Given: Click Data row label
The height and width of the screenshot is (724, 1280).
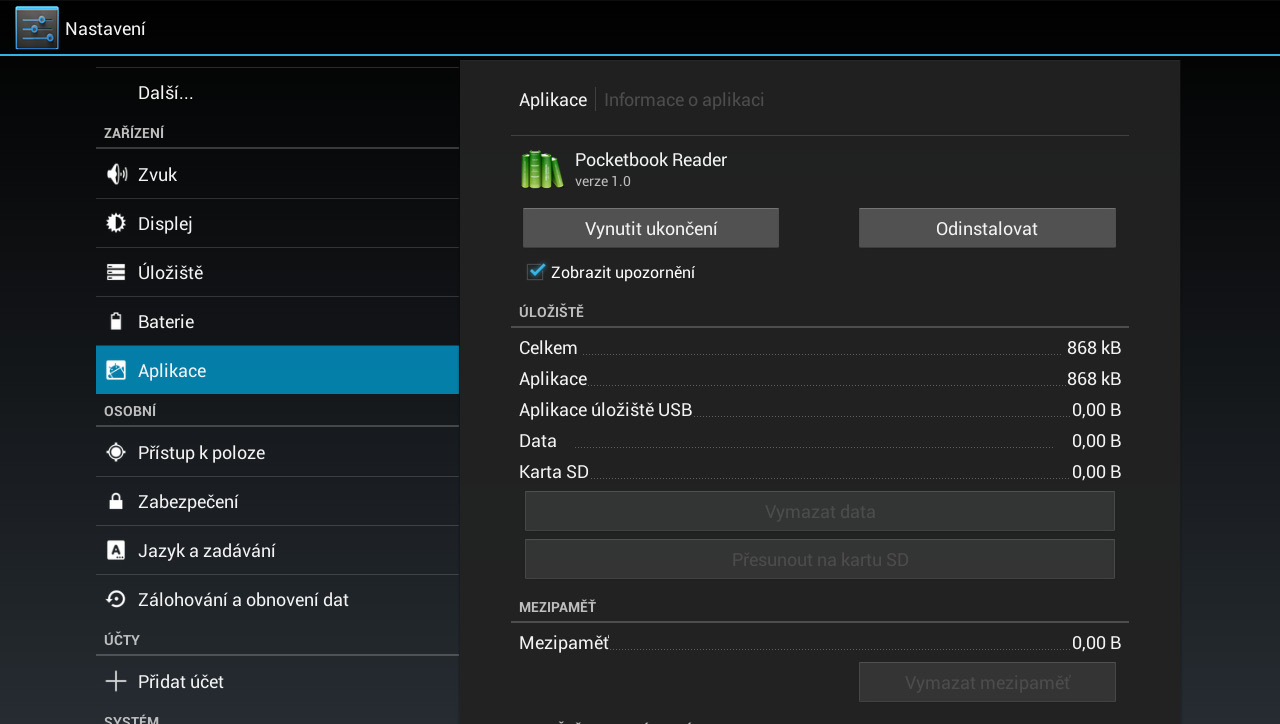Looking at the screenshot, I should tap(538, 441).
